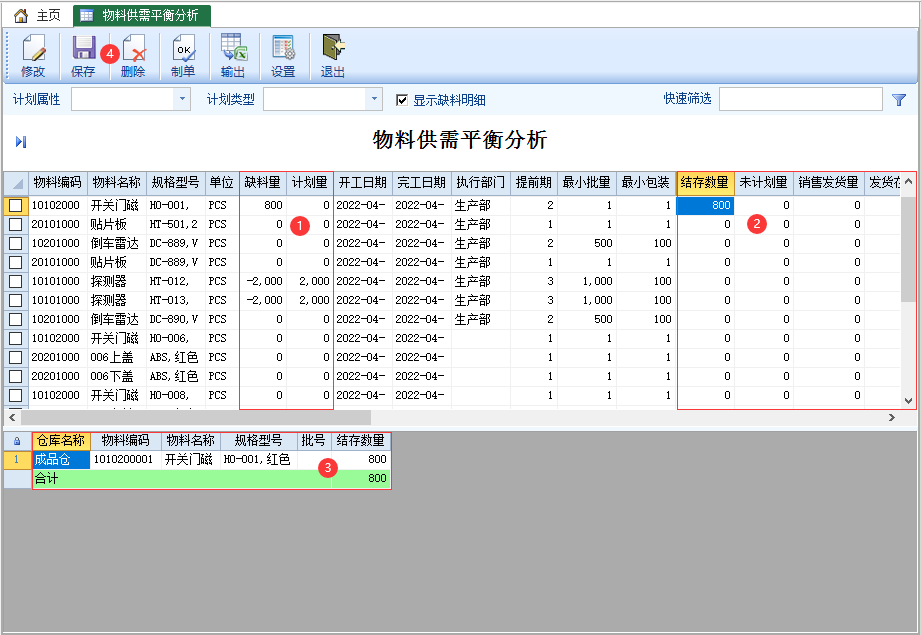Image resolution: width=921 pixels, height=635 pixels.
Task: Click the 缺料量 value 800 in the first row
Action: tap(263, 205)
